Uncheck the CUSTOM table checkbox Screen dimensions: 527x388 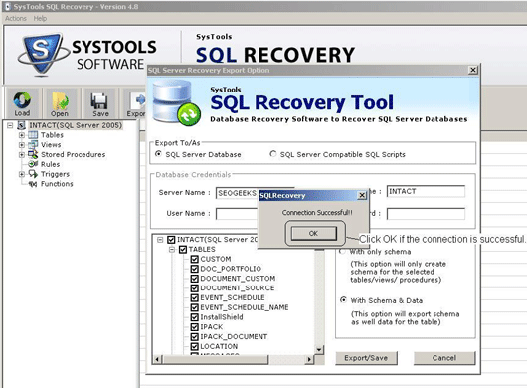click(x=195, y=259)
